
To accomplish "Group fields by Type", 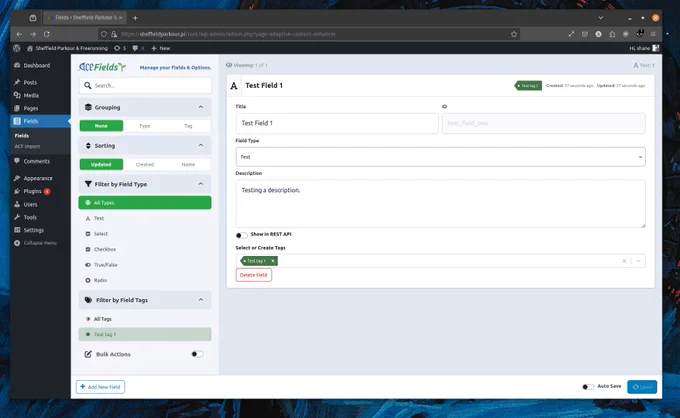I will (x=144, y=126).
